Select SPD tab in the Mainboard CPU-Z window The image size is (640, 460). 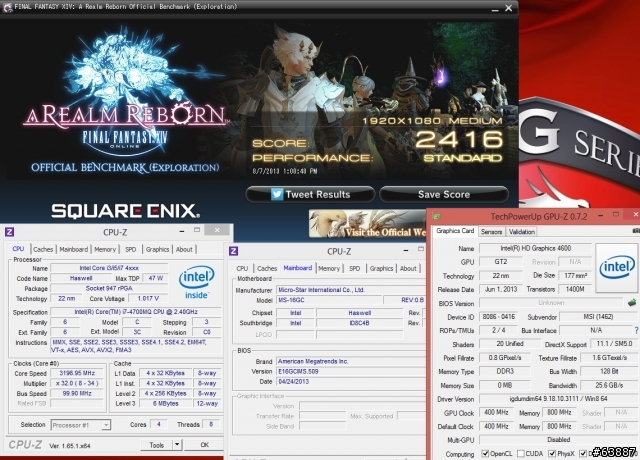coord(355,268)
